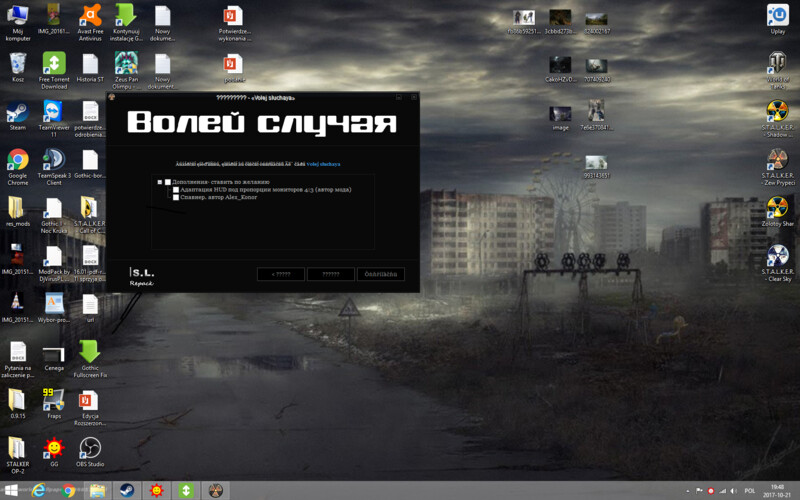The height and width of the screenshot is (500, 800).
Task: Click the Fraps desktop icon
Action: (x=53, y=401)
